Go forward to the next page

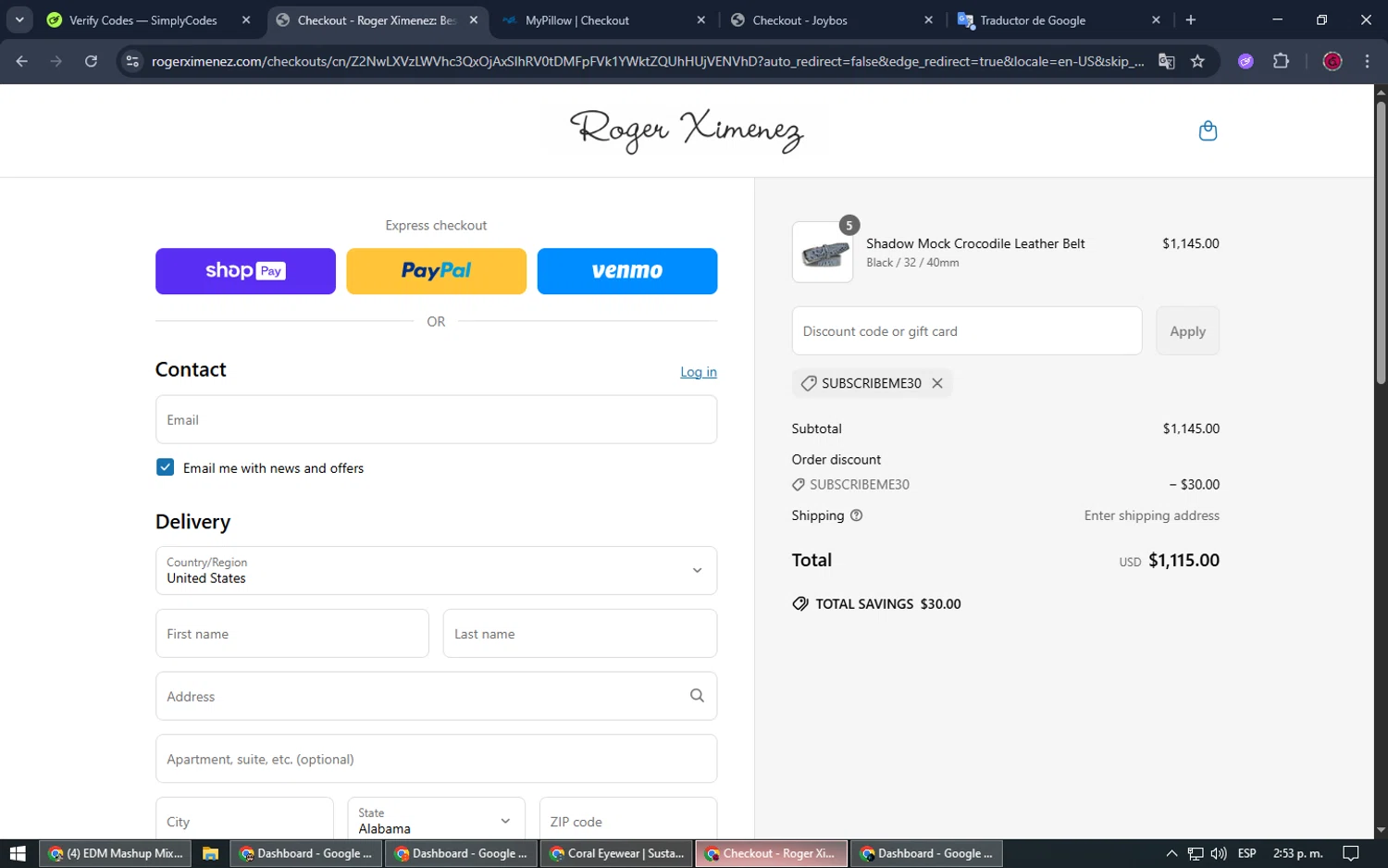click(56, 61)
